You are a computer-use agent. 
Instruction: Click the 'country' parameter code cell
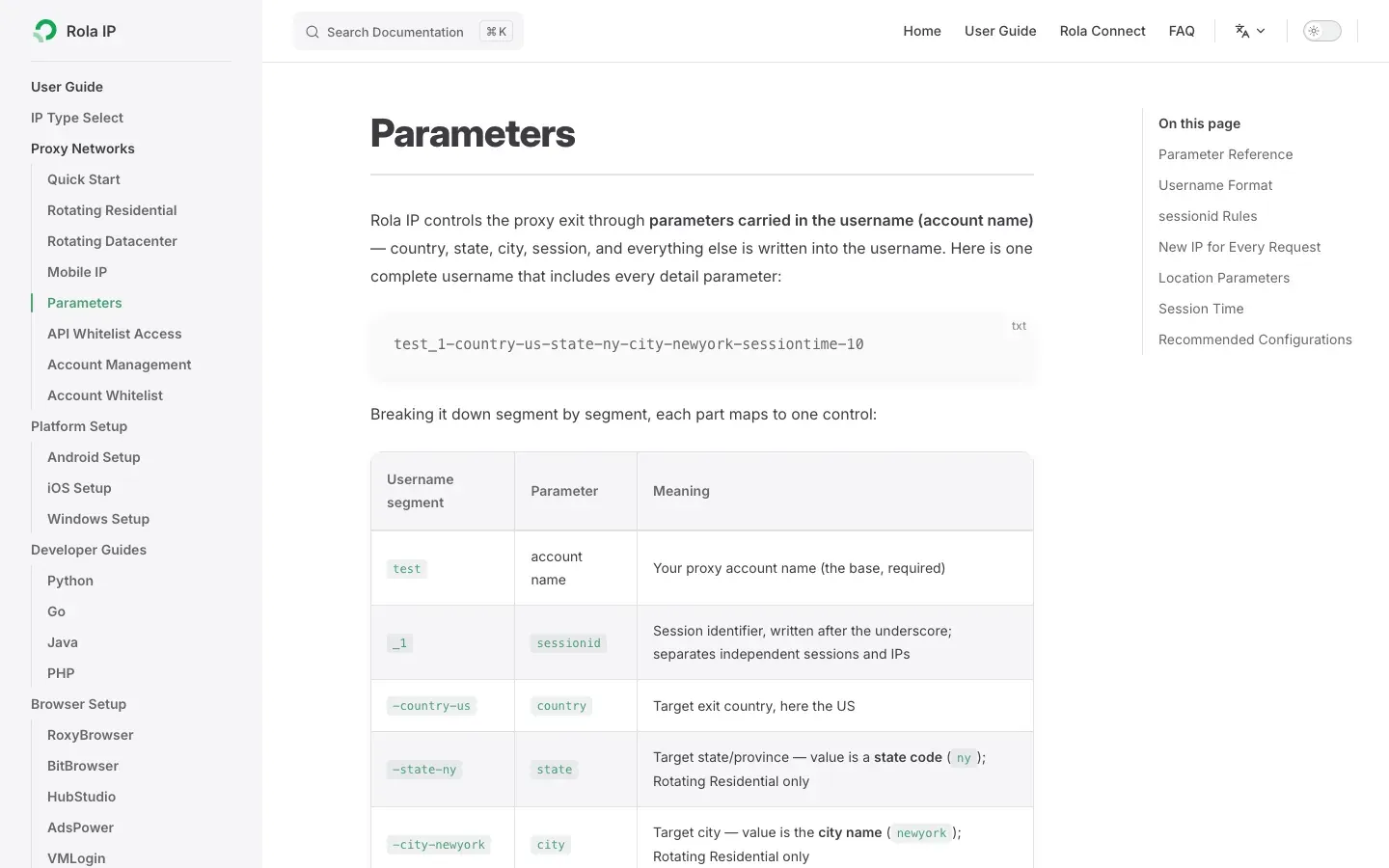pyautogui.click(x=561, y=706)
